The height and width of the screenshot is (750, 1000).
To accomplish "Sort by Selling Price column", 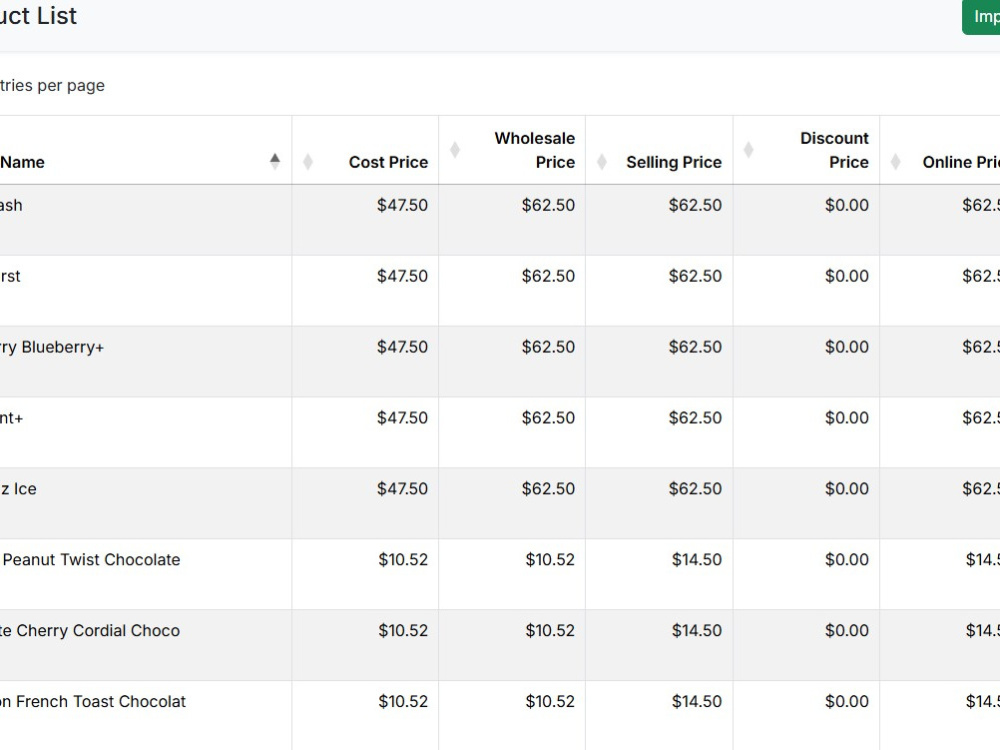I will tap(601, 162).
